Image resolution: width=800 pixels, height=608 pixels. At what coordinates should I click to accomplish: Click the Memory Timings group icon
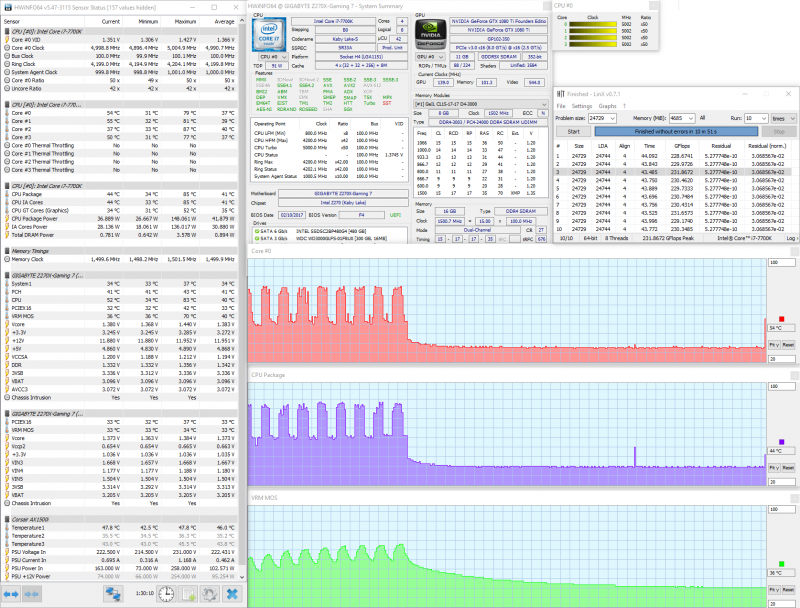(7, 251)
